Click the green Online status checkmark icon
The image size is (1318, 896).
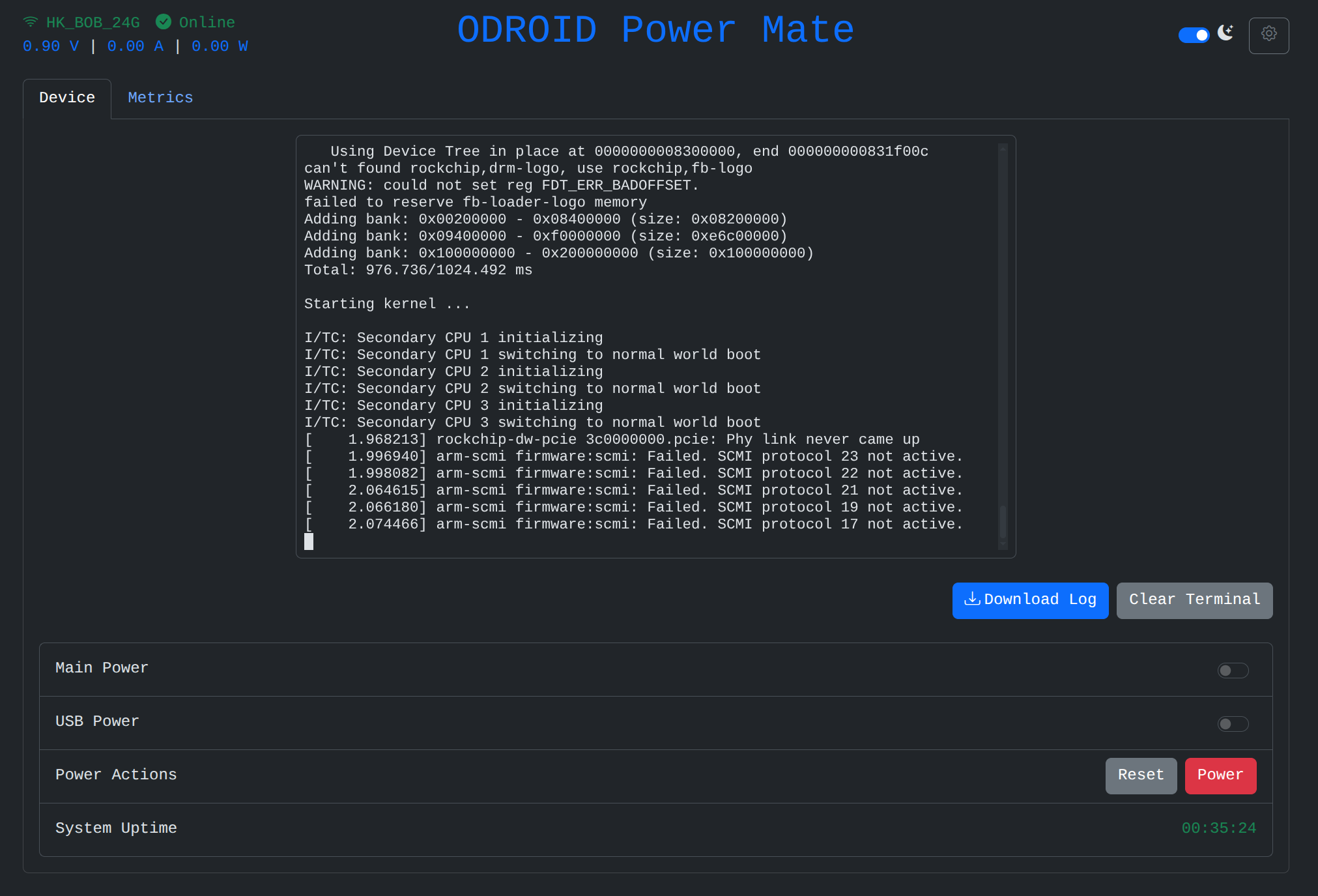coord(164,22)
